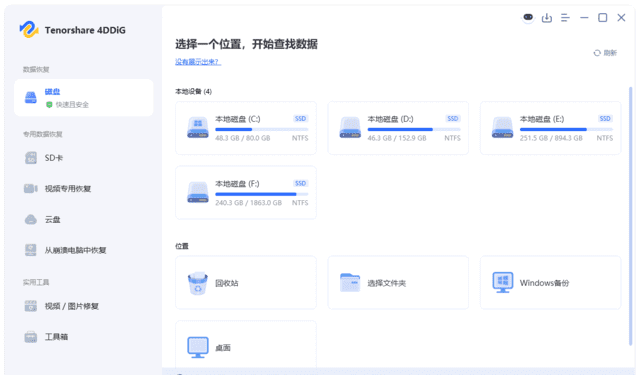Click the vertical scrollbar on the right

[x=631, y=216]
